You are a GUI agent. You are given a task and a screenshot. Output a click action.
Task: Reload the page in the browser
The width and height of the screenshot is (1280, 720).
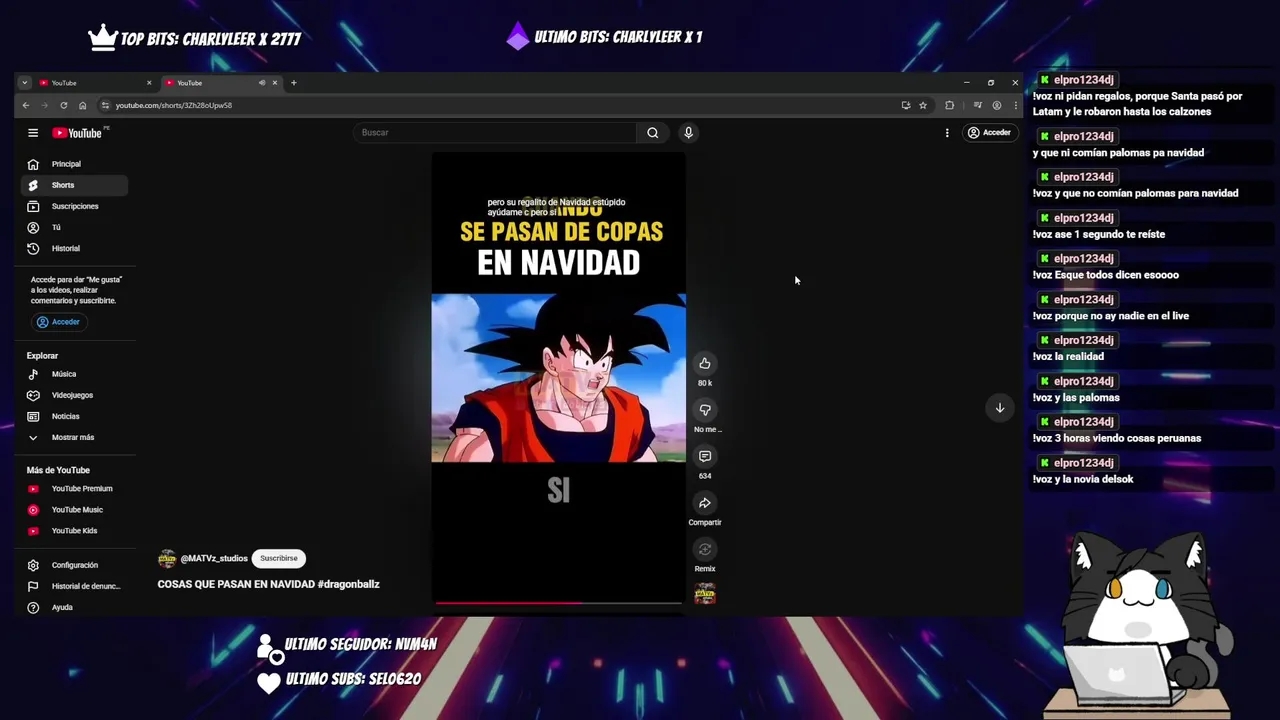(64, 105)
